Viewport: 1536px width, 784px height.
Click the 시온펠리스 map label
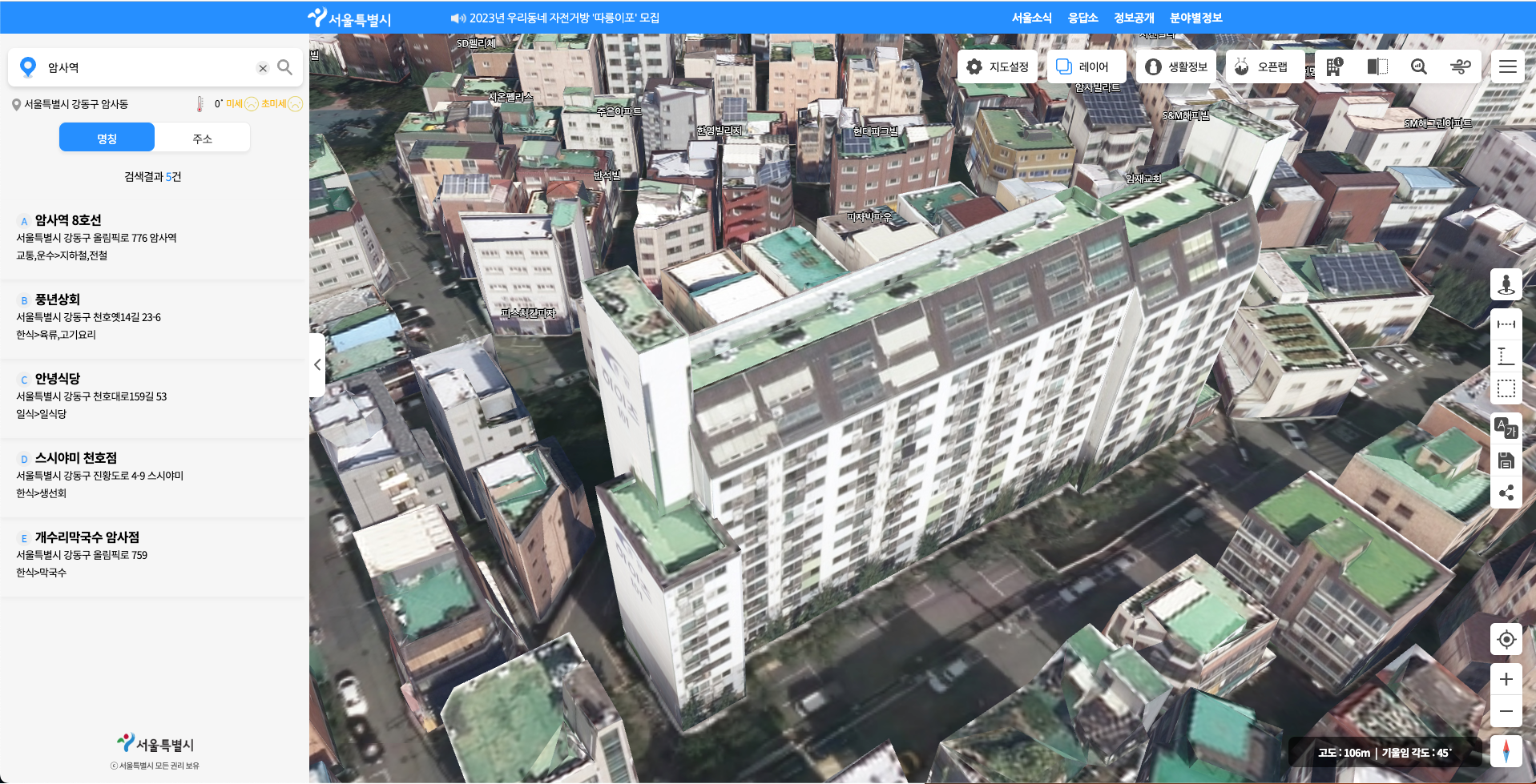point(510,97)
